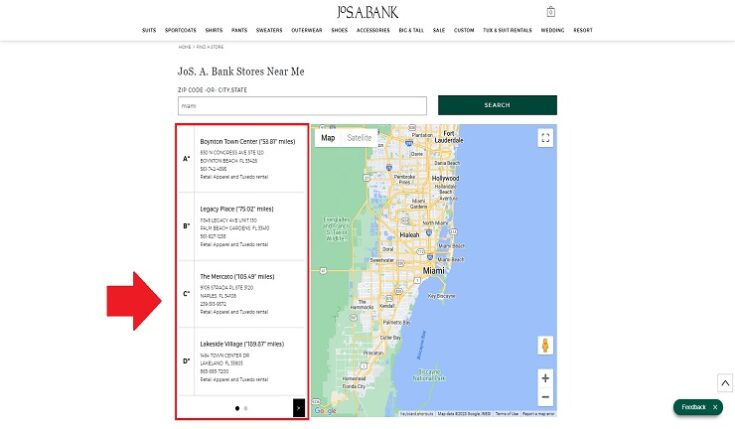This screenshot has height=429, width=735.
Task: Select the Street View pegman icon
Action: pyautogui.click(x=545, y=346)
